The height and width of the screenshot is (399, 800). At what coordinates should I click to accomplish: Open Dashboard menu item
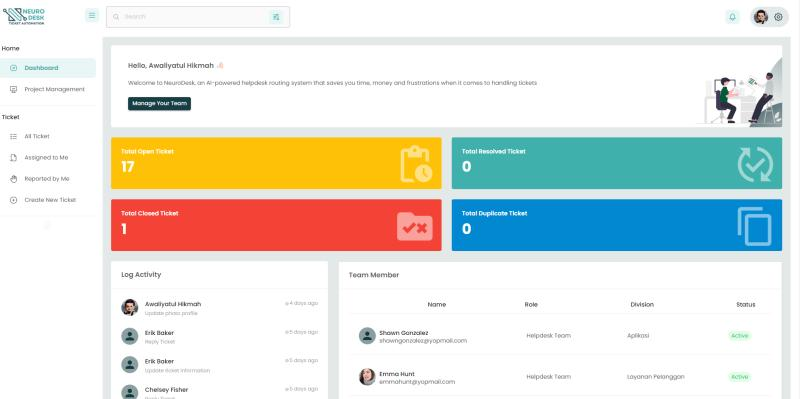pyautogui.click(x=48, y=68)
